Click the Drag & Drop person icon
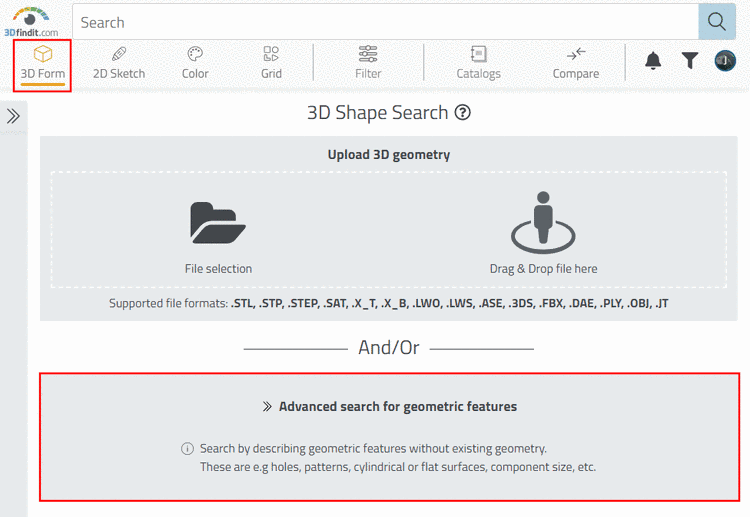 point(543,222)
